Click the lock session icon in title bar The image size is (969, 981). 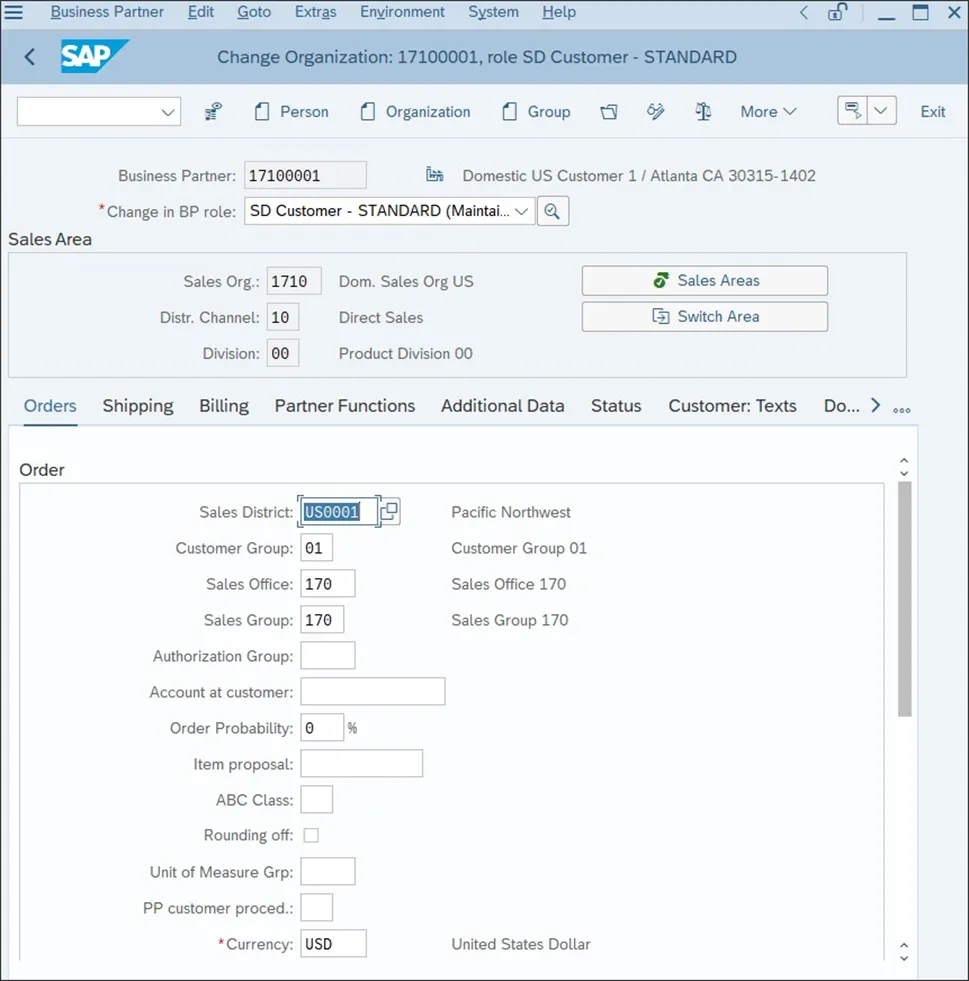coord(837,12)
